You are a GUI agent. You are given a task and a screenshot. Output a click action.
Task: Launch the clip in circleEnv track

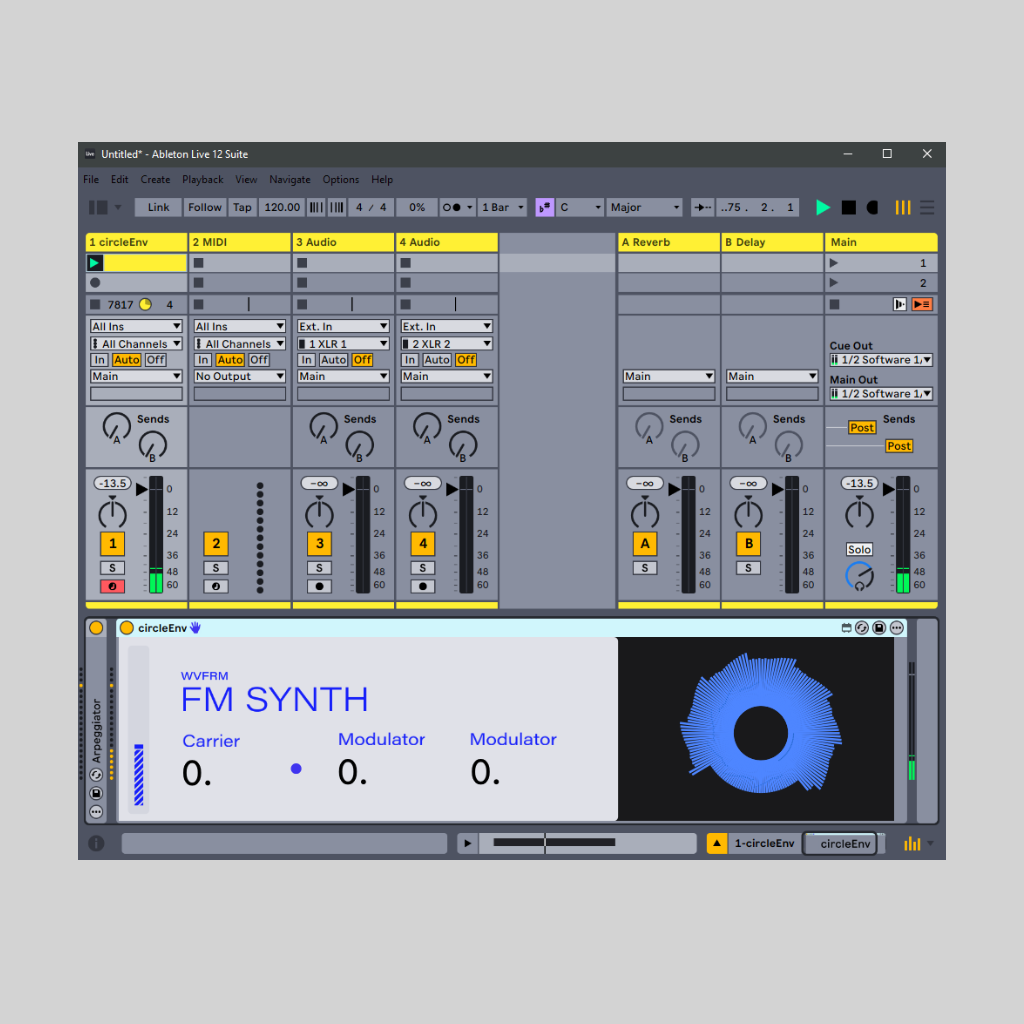click(x=95, y=263)
